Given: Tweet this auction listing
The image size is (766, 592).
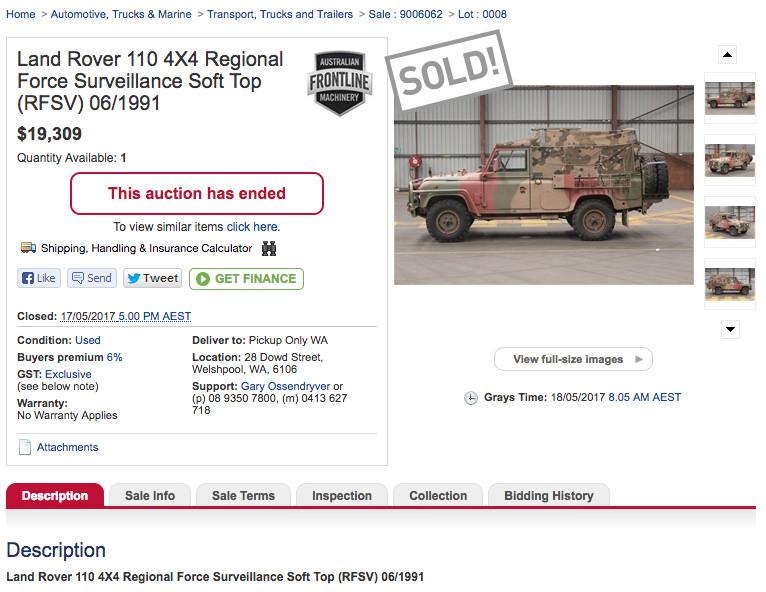Looking at the screenshot, I should tap(152, 278).
